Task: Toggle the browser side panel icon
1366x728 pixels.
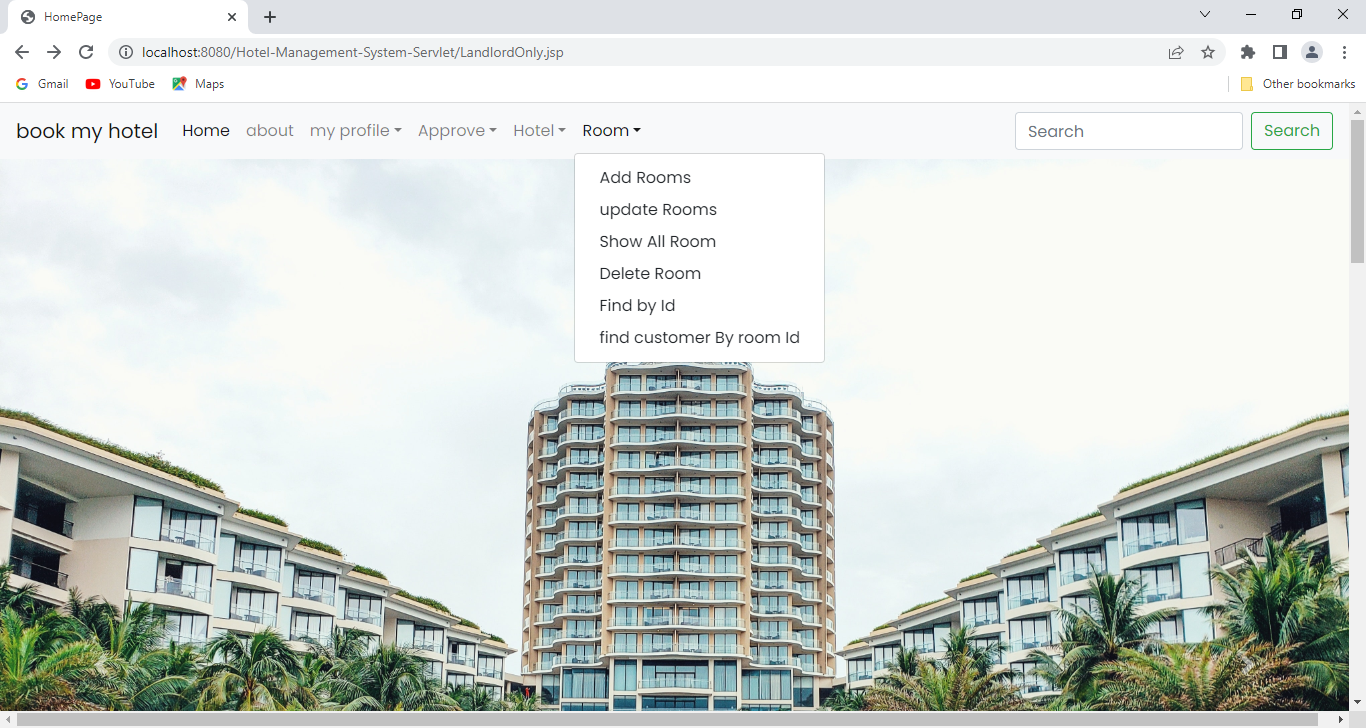Action: (1279, 52)
